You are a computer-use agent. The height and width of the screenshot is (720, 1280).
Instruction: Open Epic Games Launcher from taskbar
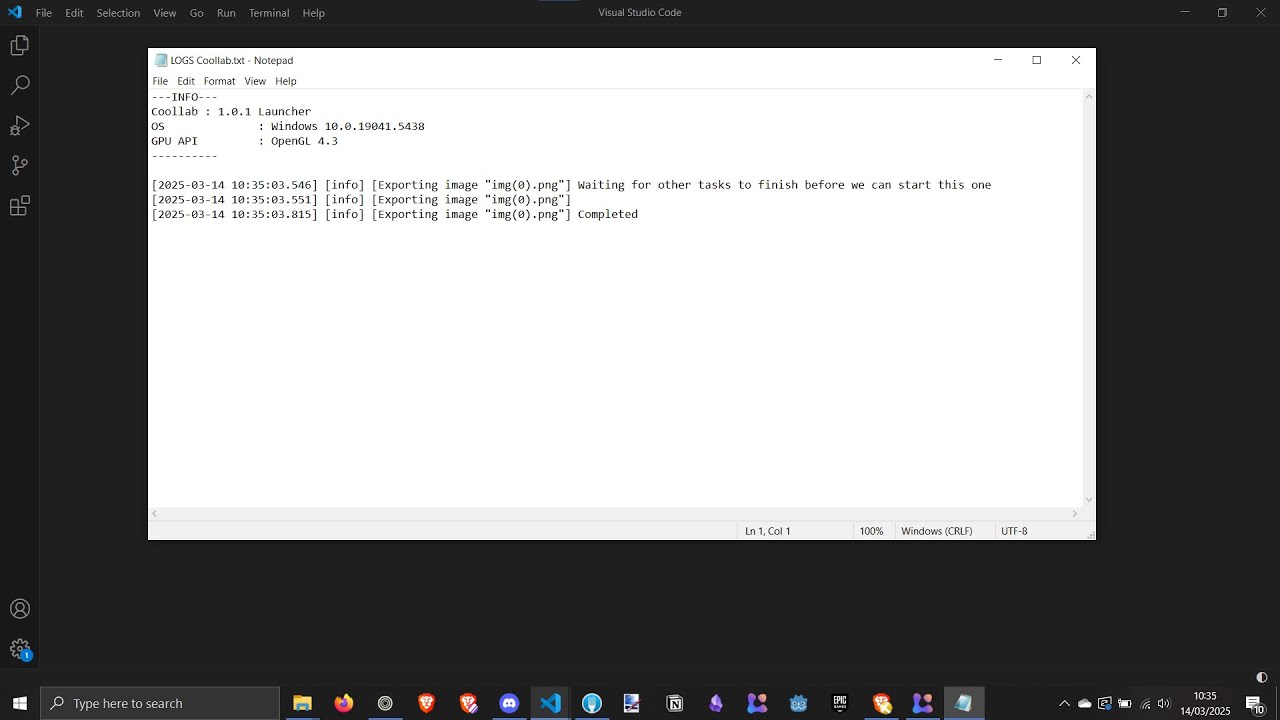(840, 703)
